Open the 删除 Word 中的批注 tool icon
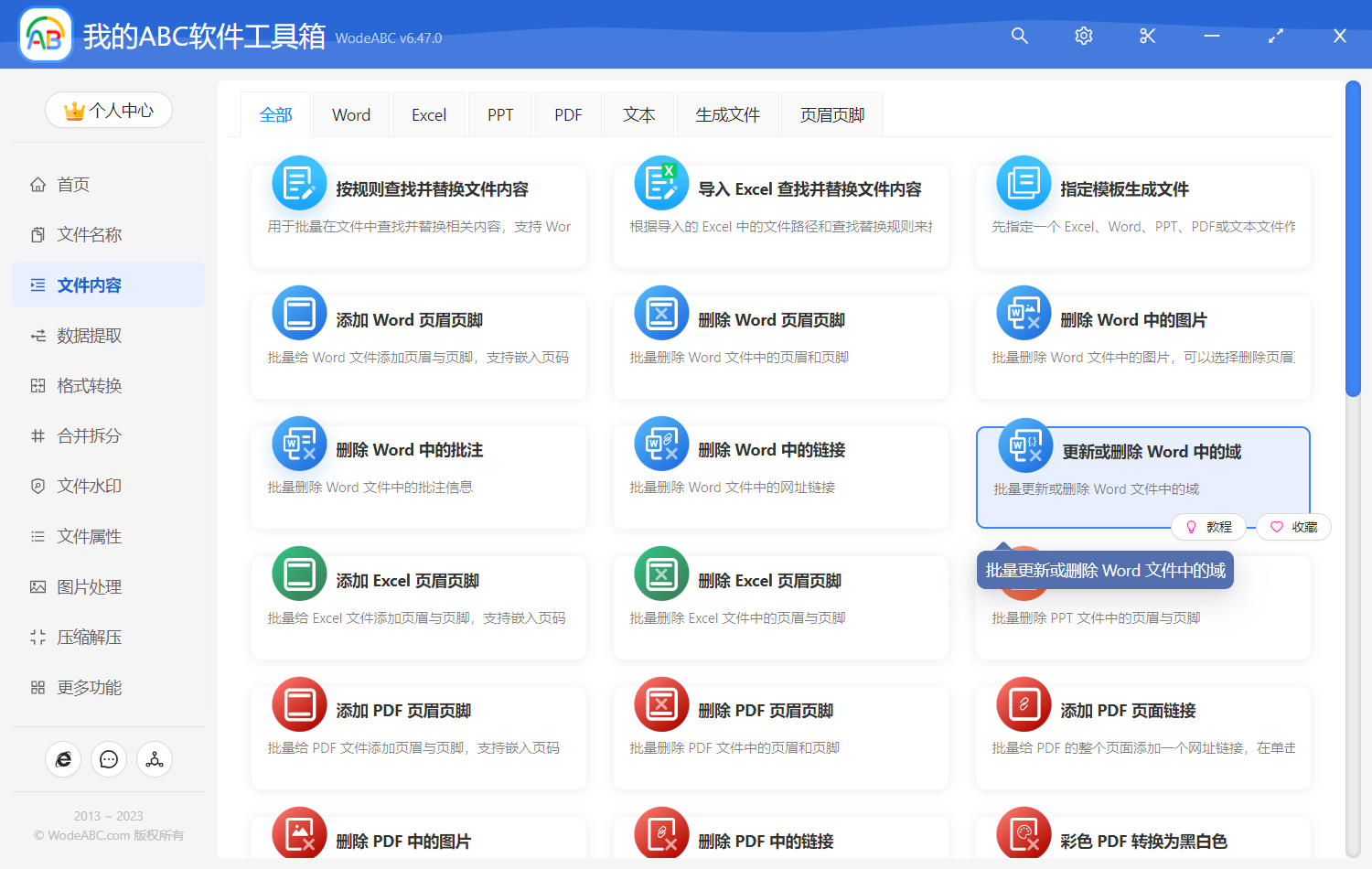 [299, 443]
